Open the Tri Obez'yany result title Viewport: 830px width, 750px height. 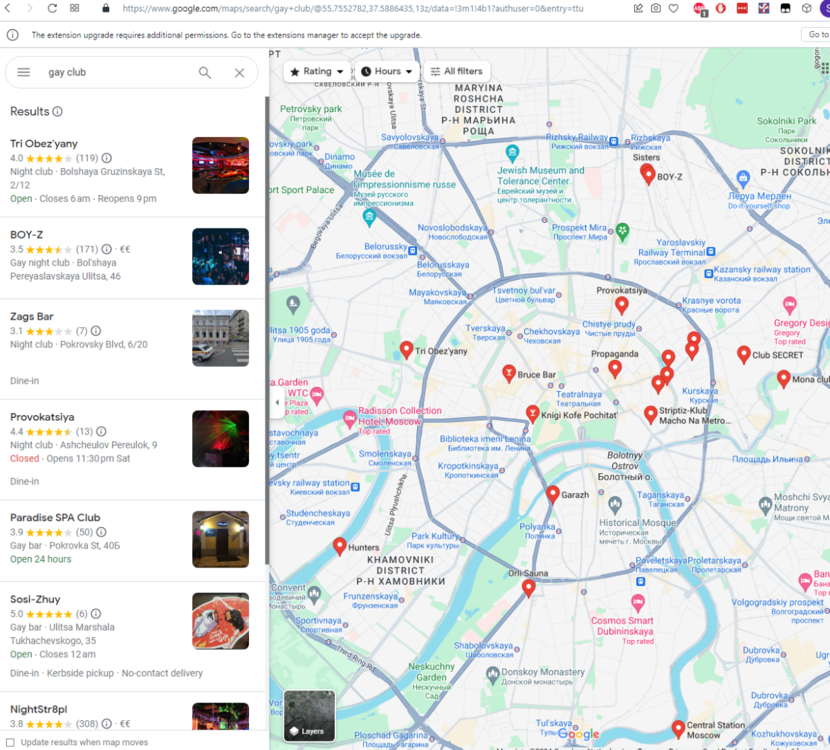pyautogui.click(x=44, y=143)
